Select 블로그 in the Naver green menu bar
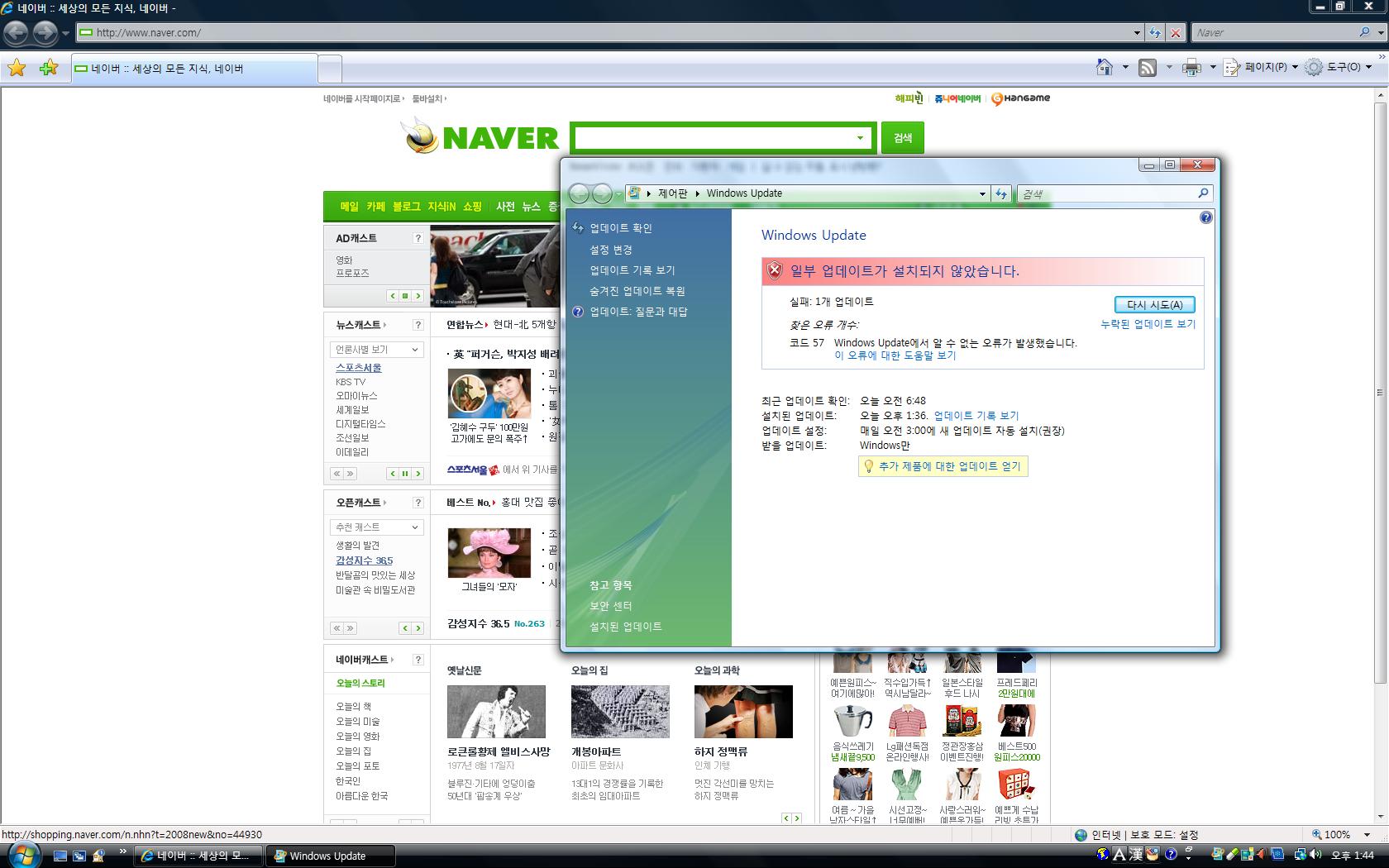The image size is (1389, 868). 406,207
